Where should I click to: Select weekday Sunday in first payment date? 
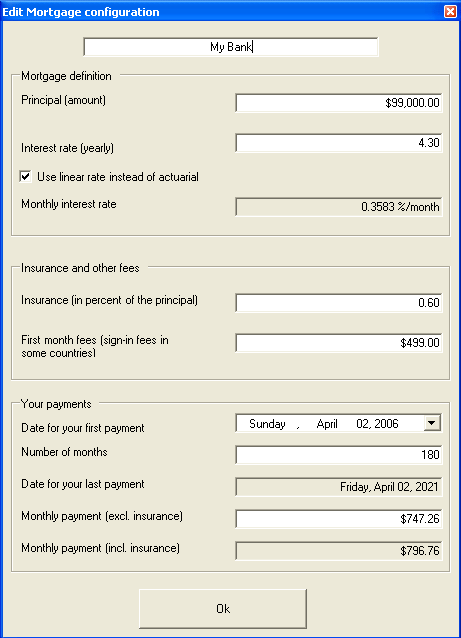coord(267,424)
